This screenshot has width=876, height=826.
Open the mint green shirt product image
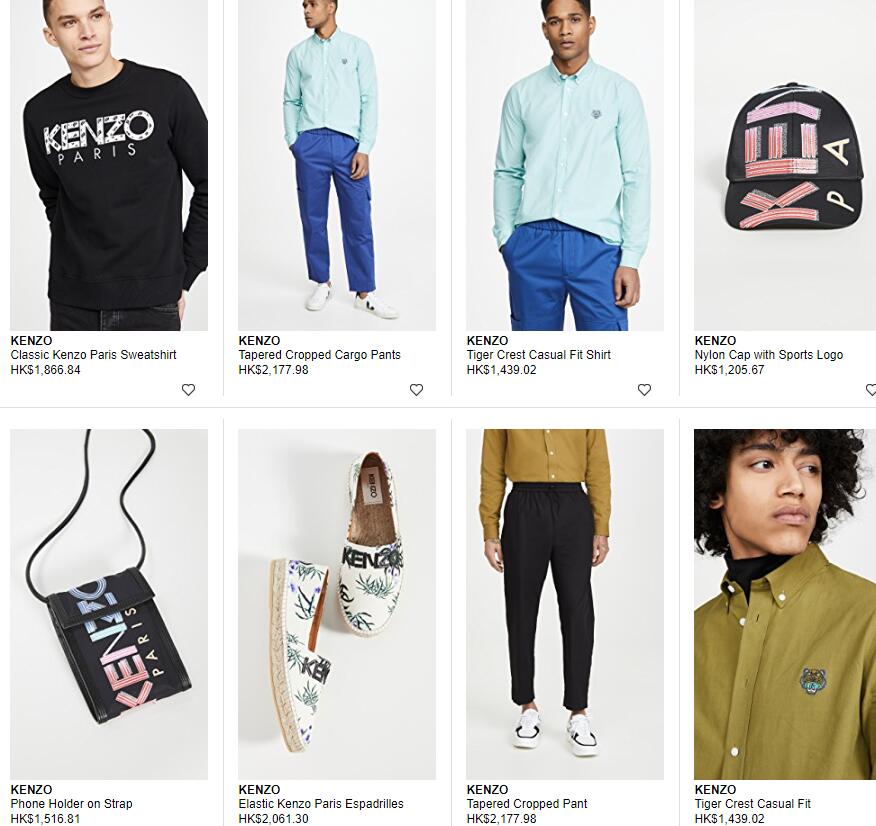click(565, 165)
